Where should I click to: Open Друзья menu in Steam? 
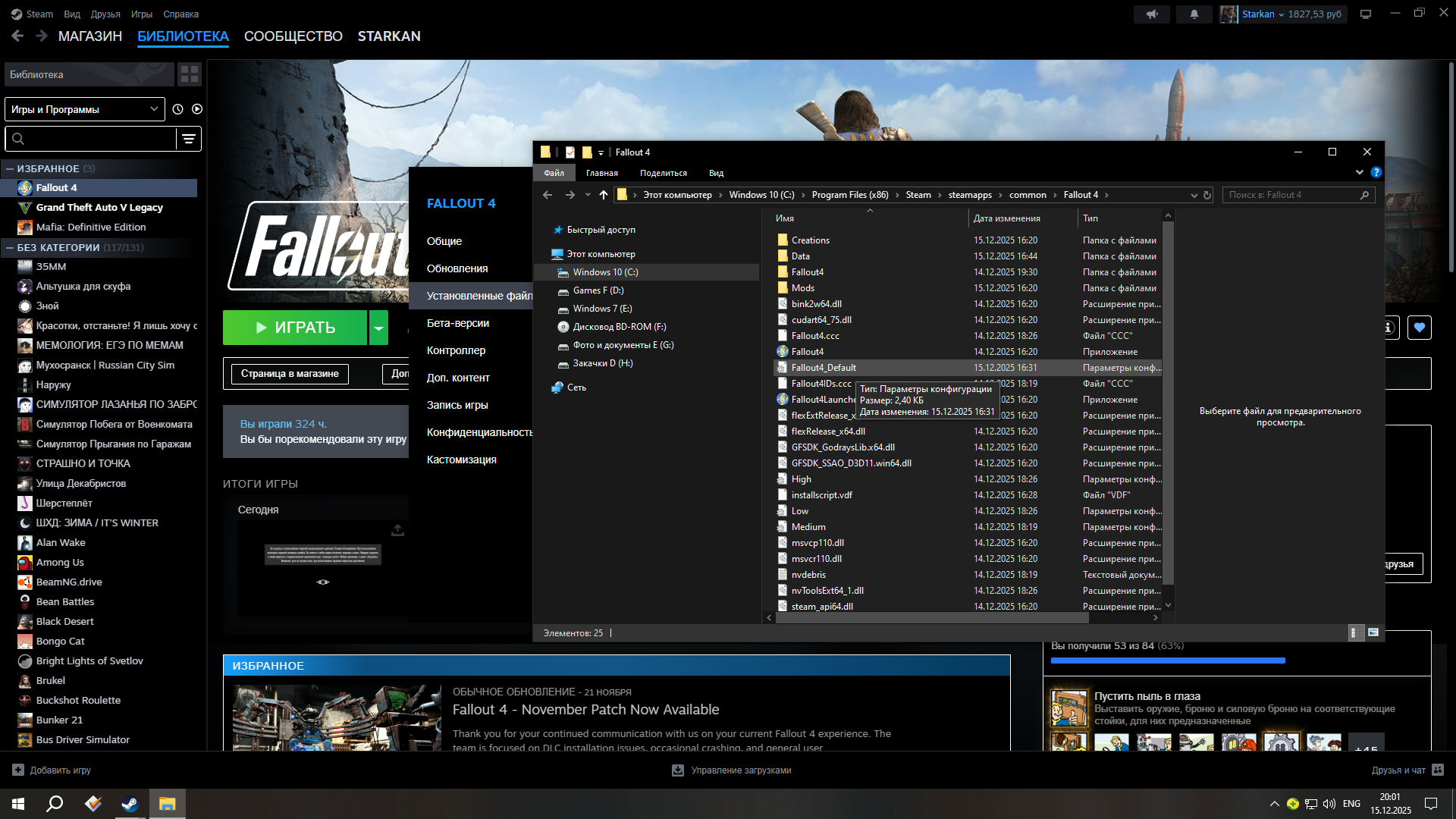coord(105,14)
